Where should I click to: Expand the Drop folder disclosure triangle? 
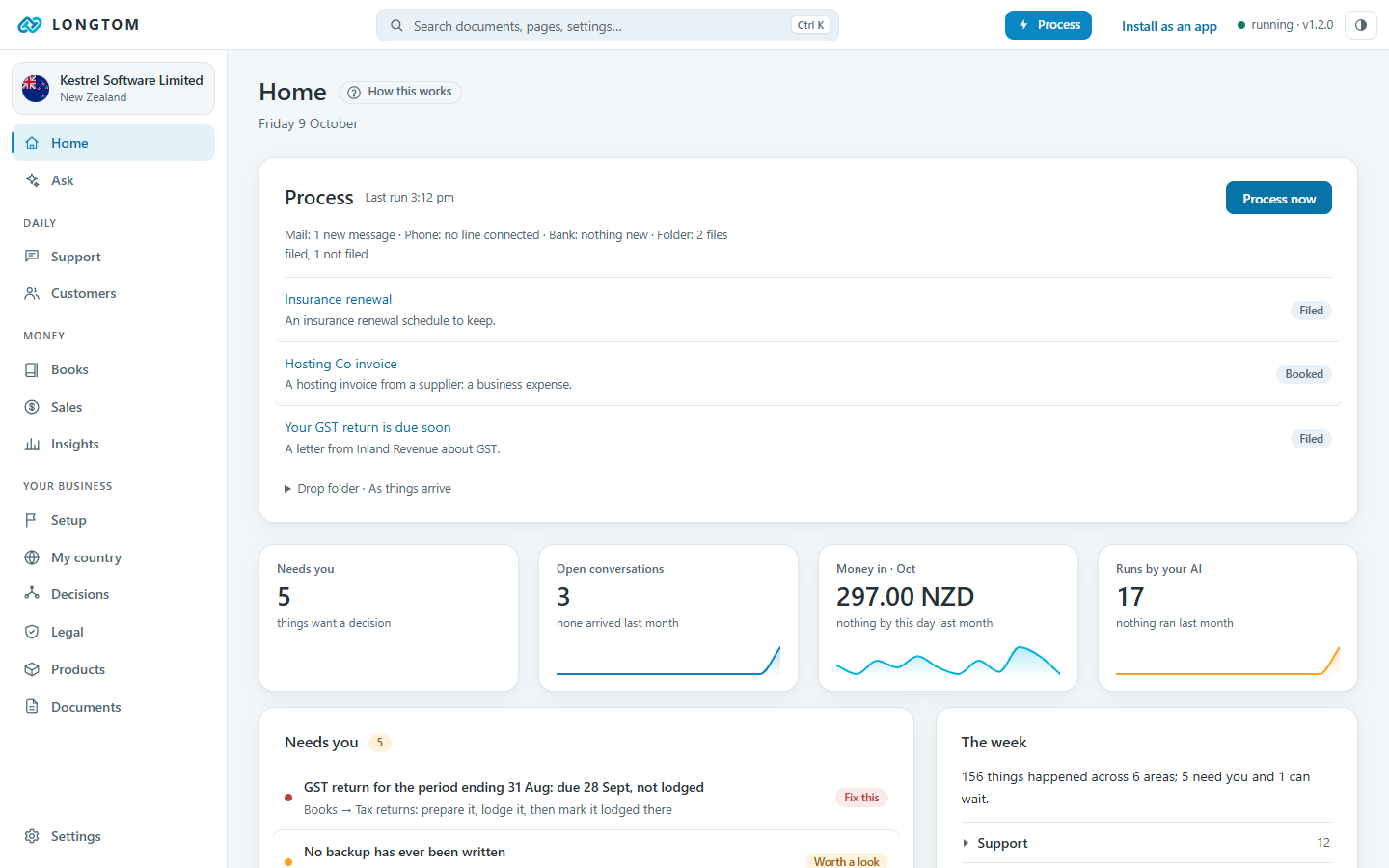tap(287, 489)
